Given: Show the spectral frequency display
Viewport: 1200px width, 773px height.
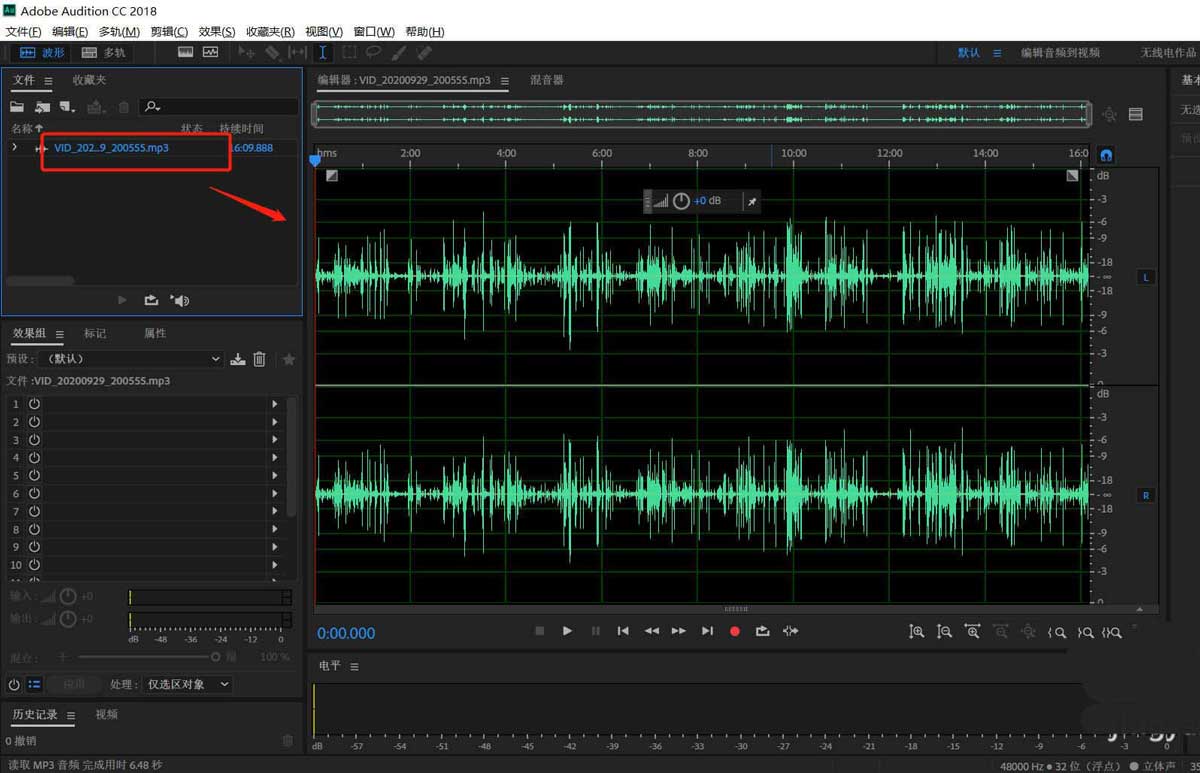Looking at the screenshot, I should (185, 52).
